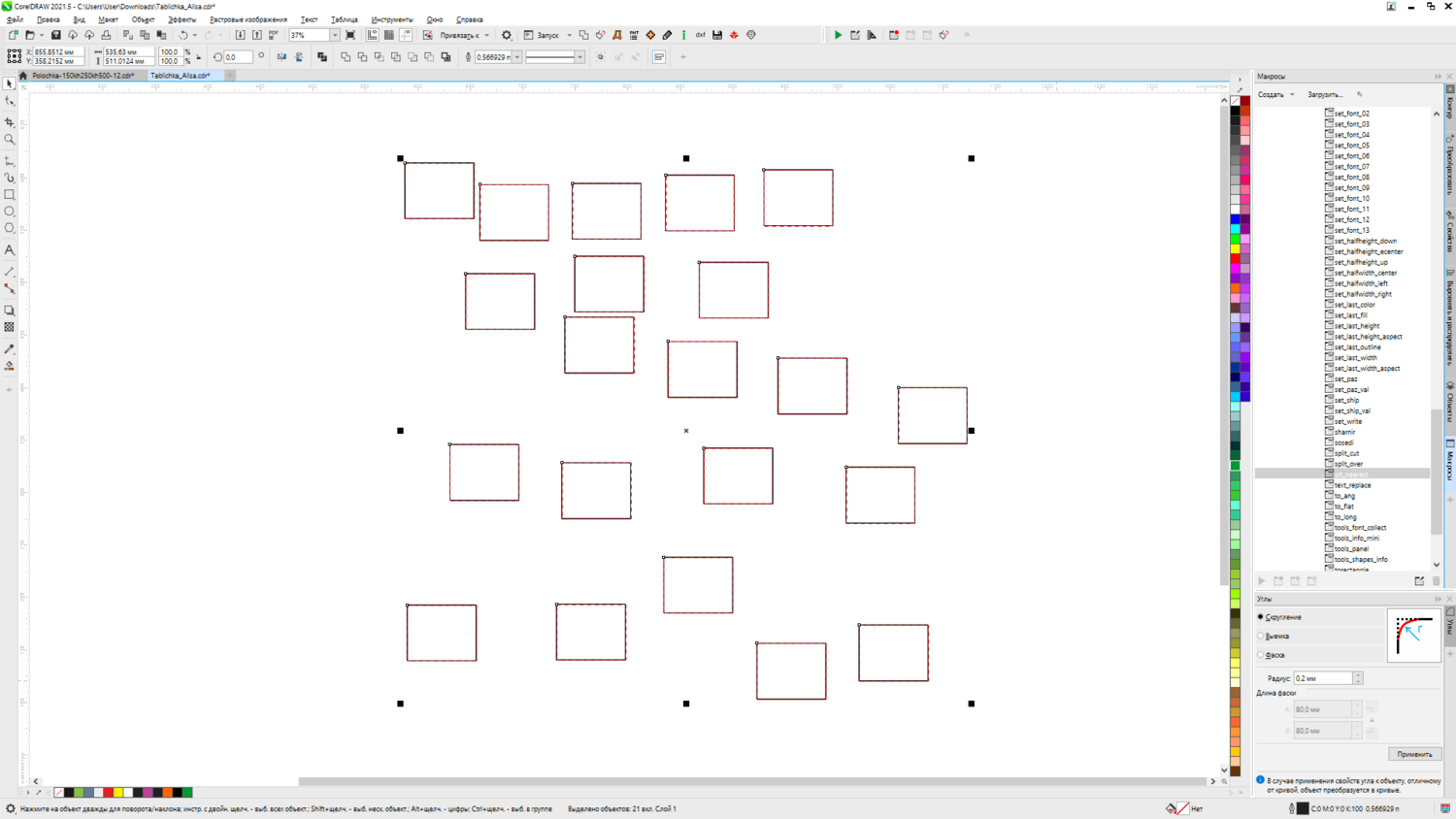Screen dimensions: 1456x819
Task: Click the rotation angle input field
Action: [239, 57]
